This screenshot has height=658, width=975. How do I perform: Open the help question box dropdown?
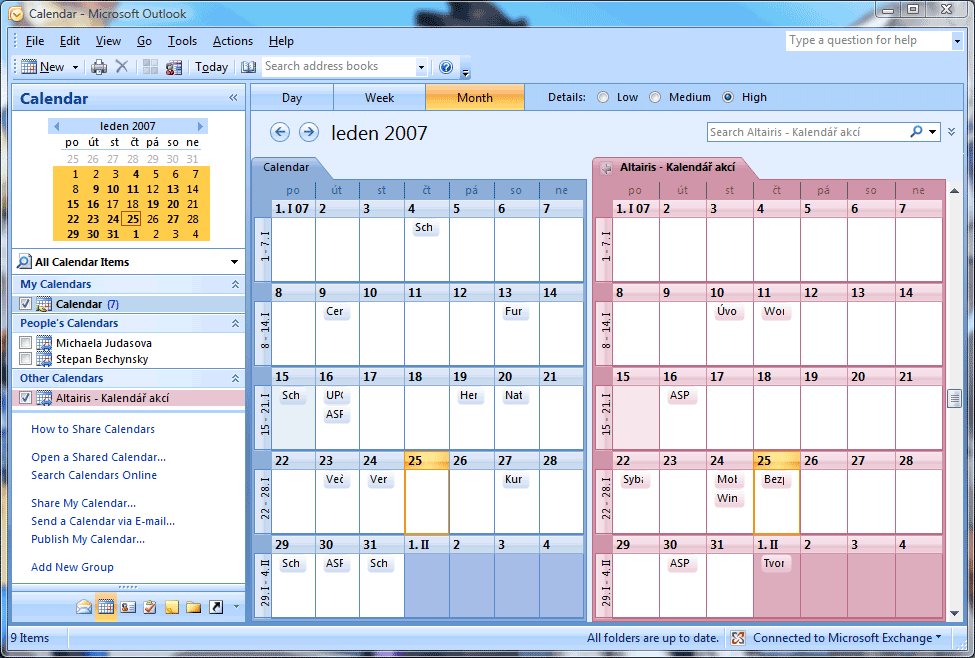pyautogui.click(x=957, y=41)
